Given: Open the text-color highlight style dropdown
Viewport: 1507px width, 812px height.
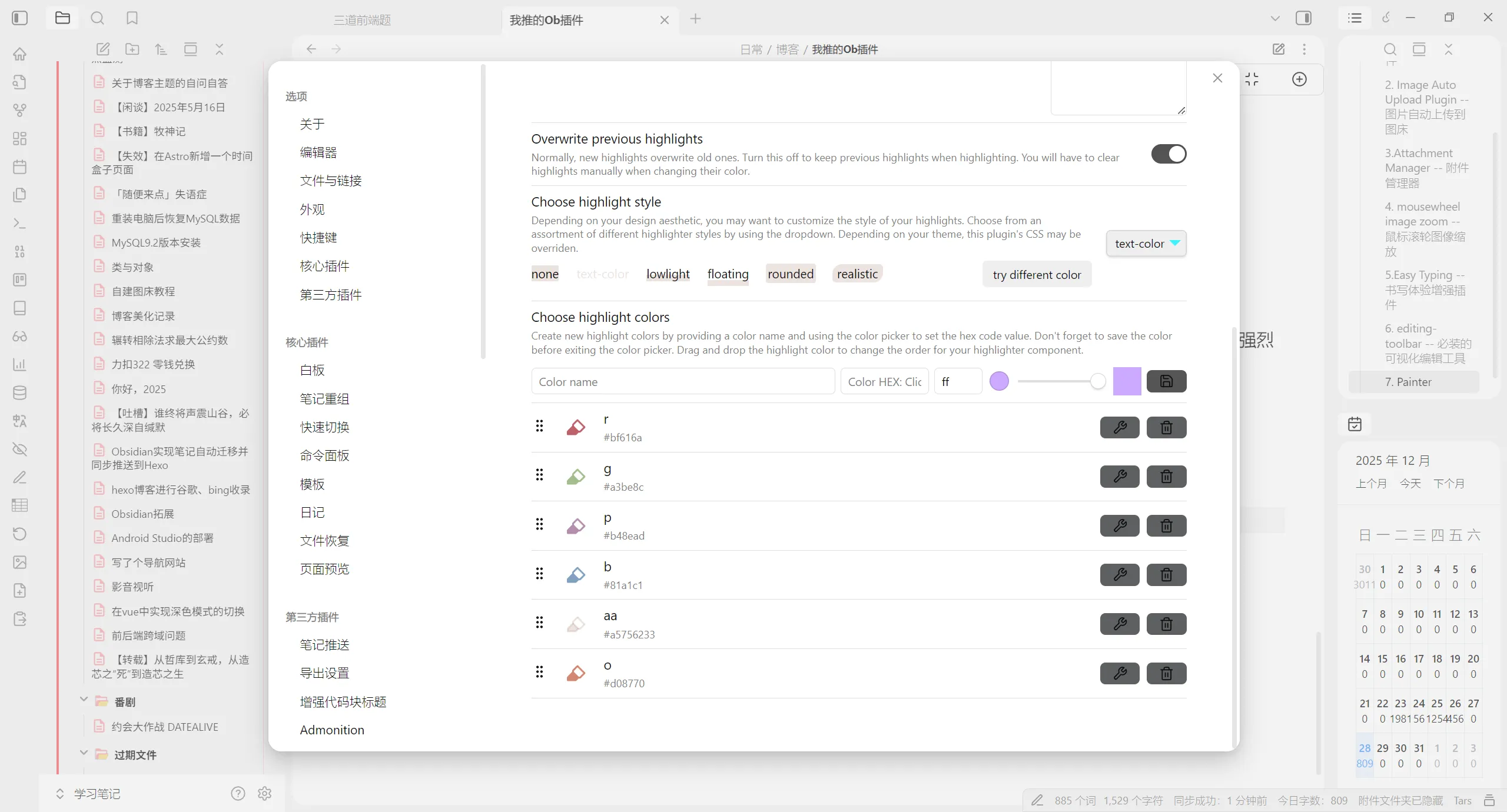Looking at the screenshot, I should point(1146,244).
